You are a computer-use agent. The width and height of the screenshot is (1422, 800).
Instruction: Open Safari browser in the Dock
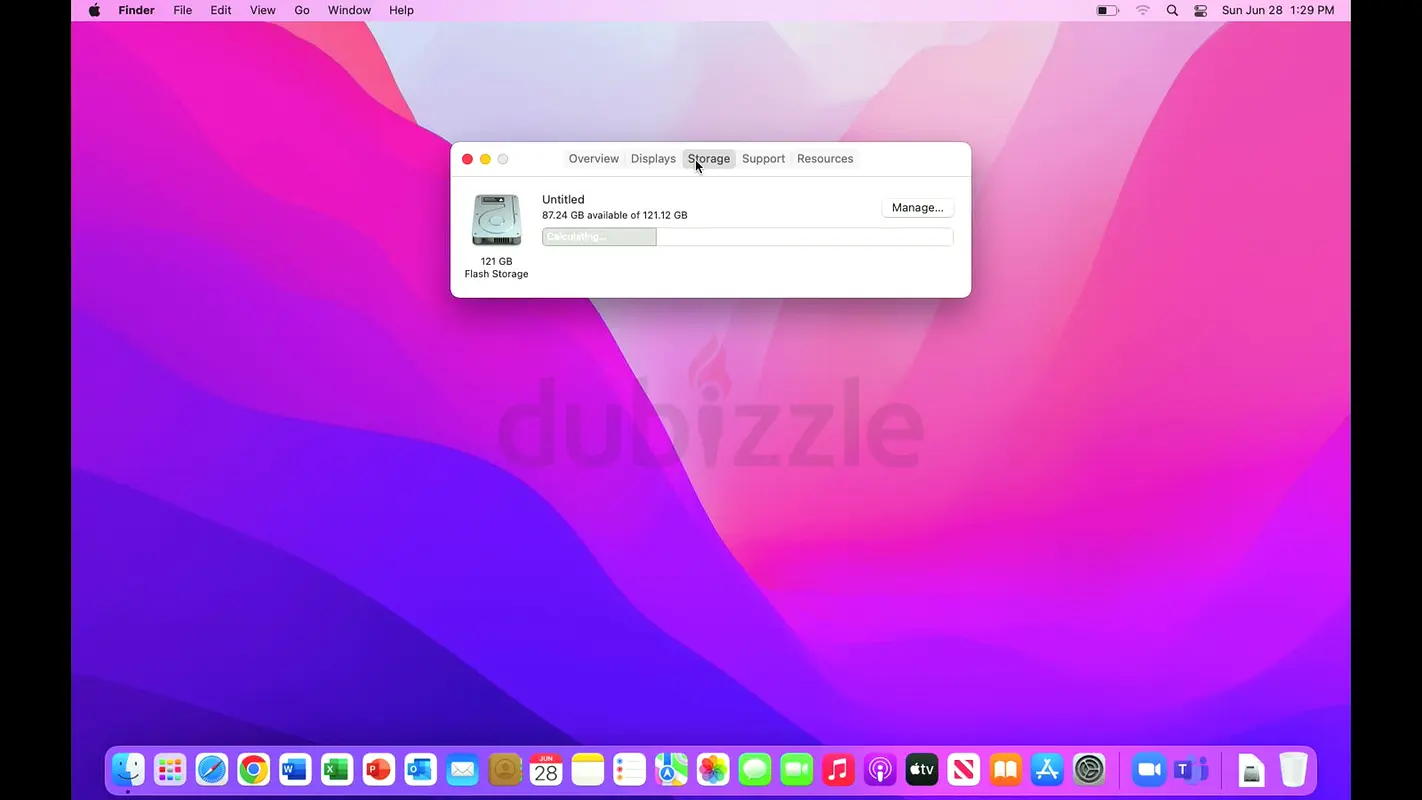[x=212, y=769]
